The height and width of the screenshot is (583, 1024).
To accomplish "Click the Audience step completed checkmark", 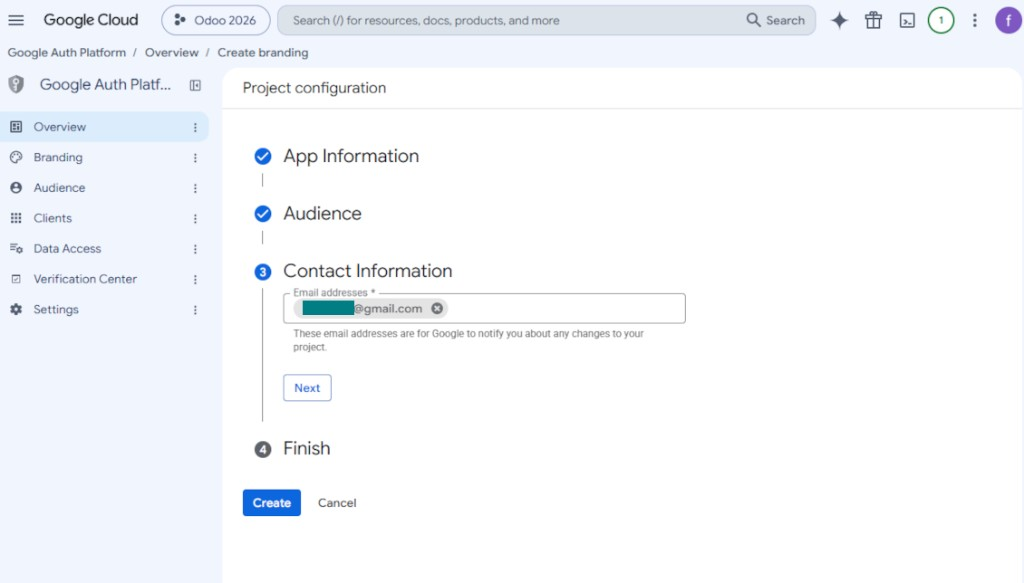I will 263,213.
